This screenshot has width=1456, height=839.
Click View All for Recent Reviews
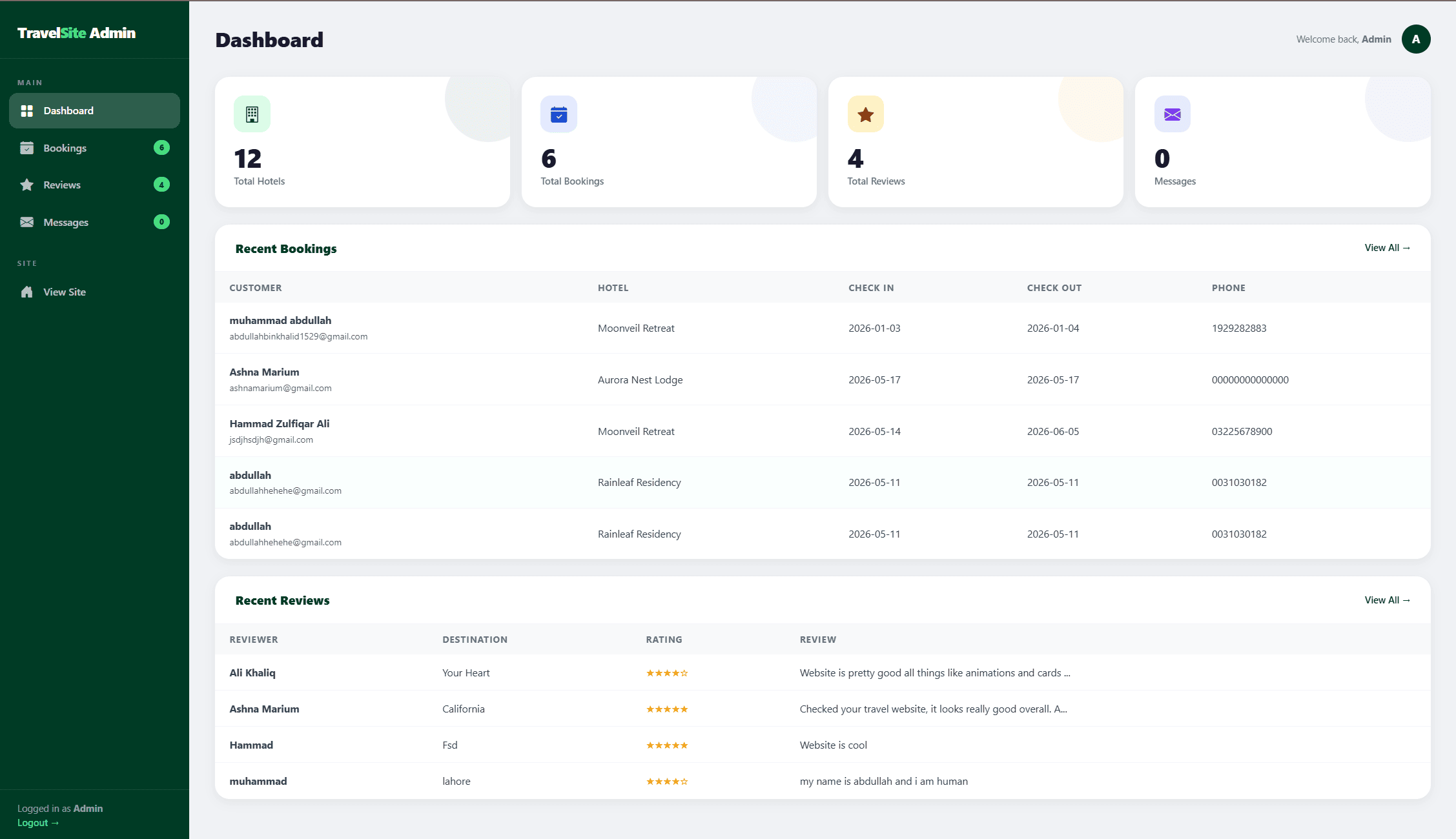pyautogui.click(x=1387, y=600)
